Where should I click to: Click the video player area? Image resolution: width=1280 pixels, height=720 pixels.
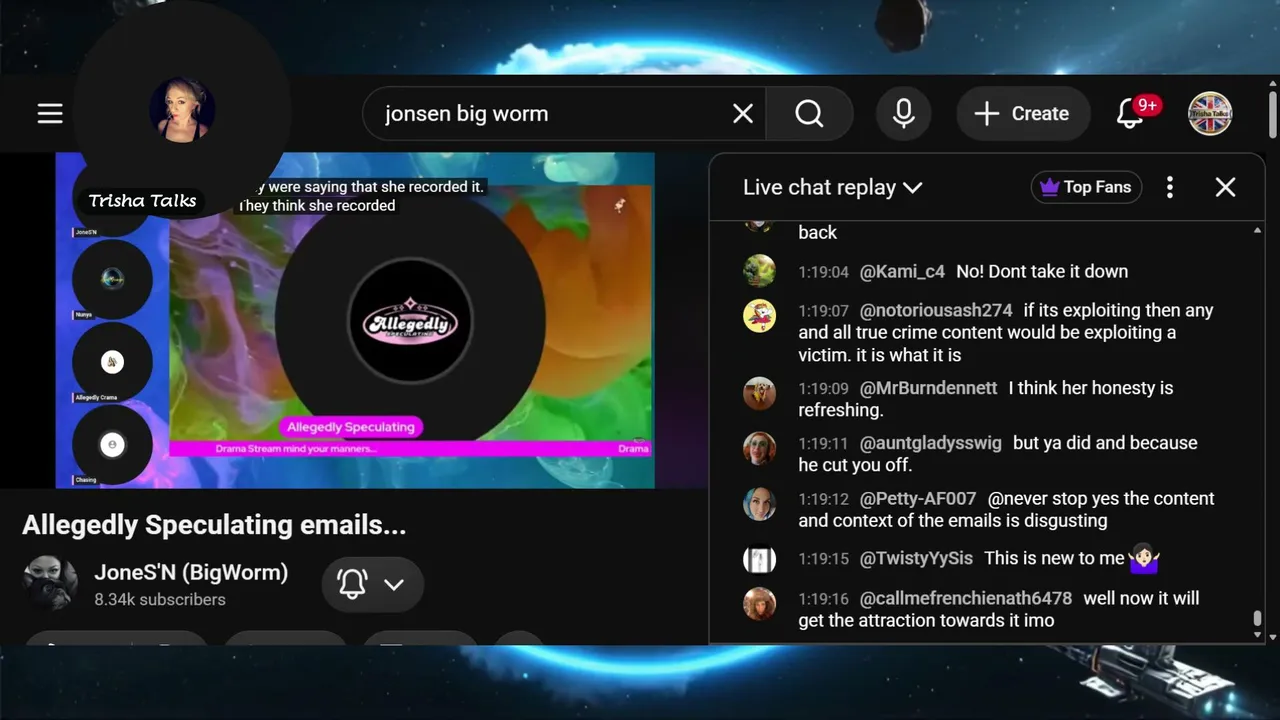pyautogui.click(x=355, y=320)
